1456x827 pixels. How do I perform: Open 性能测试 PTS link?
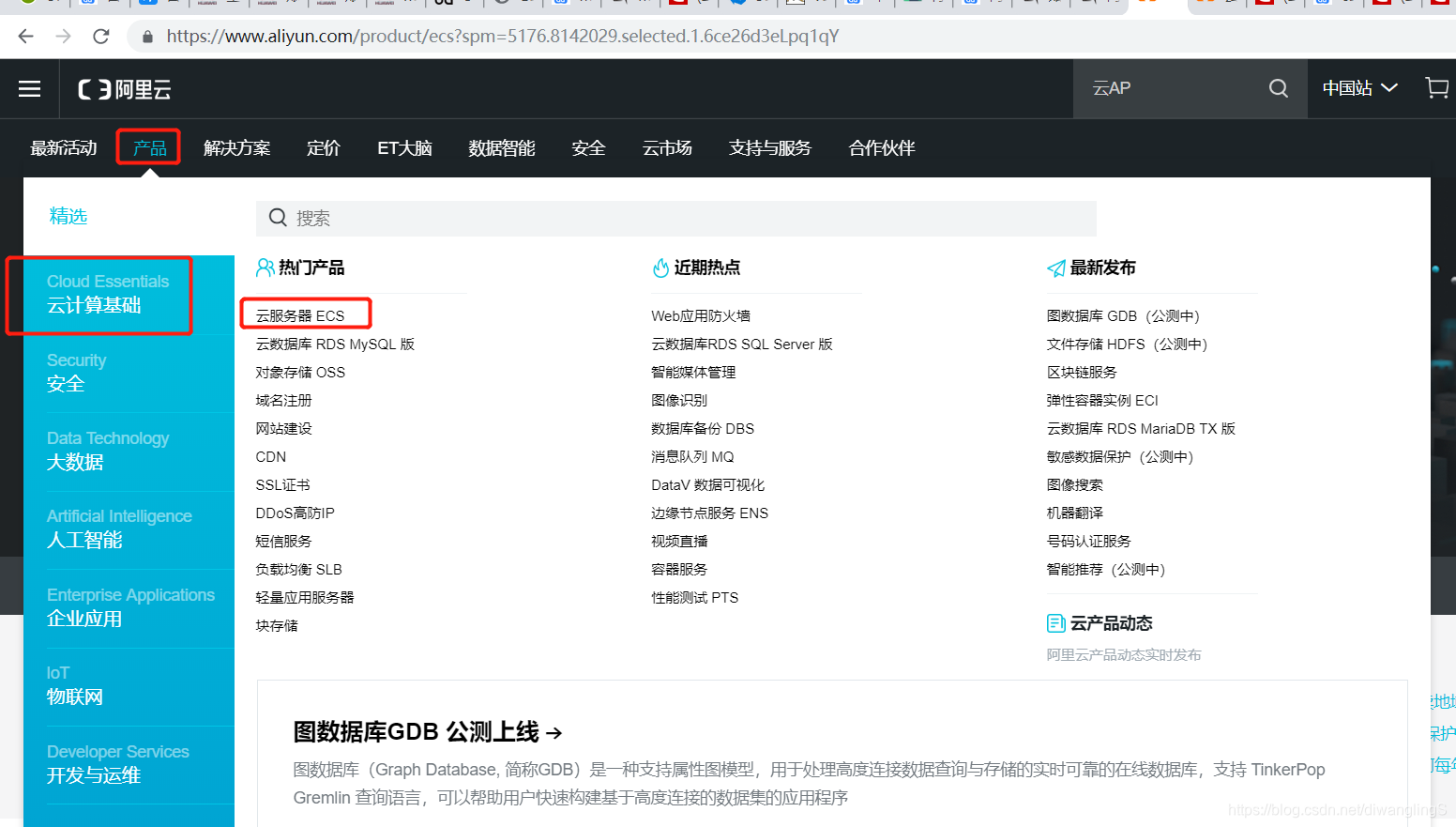coord(695,598)
